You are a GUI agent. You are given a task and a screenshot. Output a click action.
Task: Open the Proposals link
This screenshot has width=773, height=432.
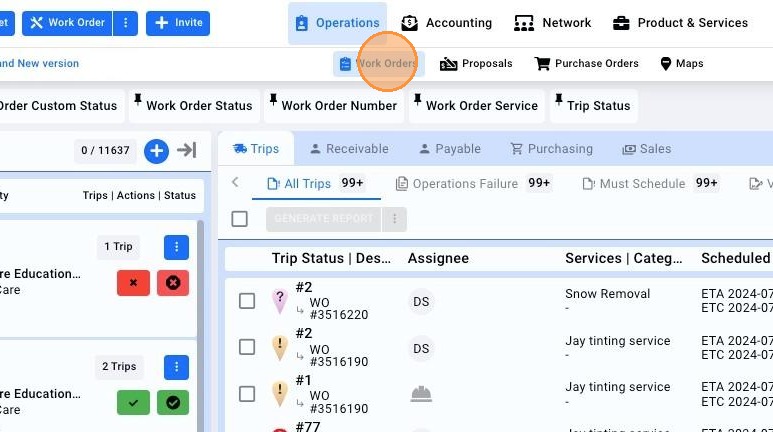pos(476,64)
